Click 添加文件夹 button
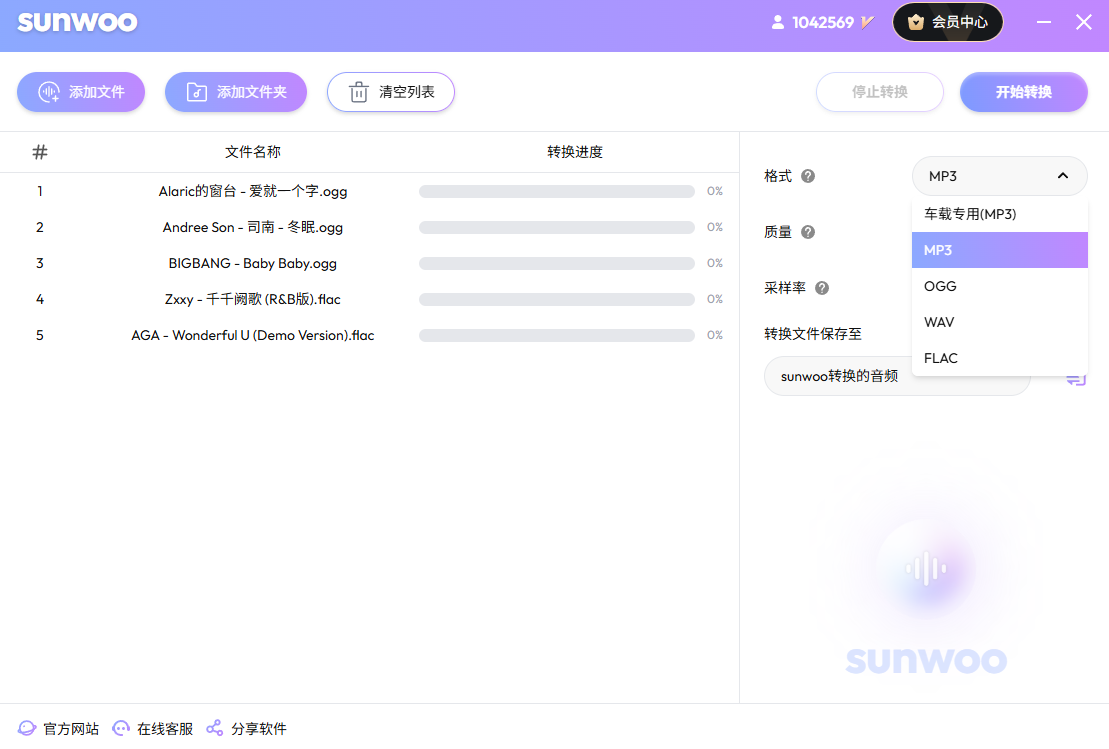 click(236, 92)
